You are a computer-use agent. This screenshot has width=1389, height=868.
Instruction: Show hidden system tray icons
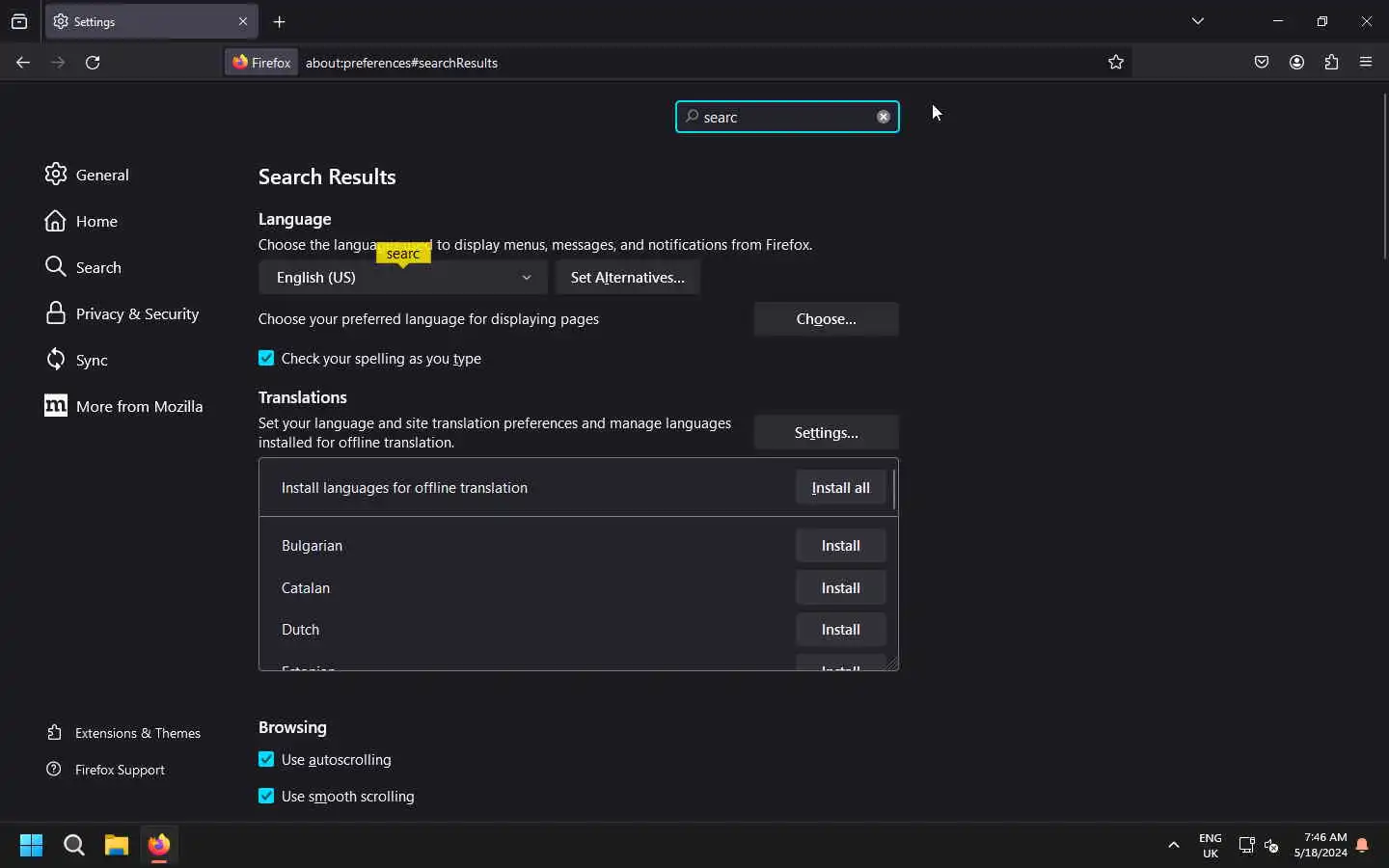[x=1174, y=845]
